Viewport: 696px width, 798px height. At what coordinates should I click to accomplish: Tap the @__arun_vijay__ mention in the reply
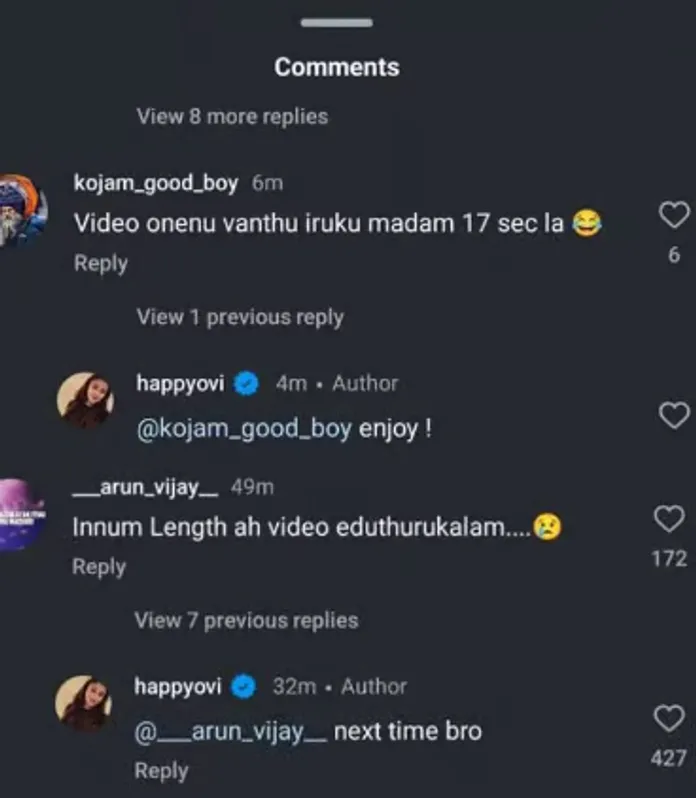pyautogui.click(x=230, y=732)
